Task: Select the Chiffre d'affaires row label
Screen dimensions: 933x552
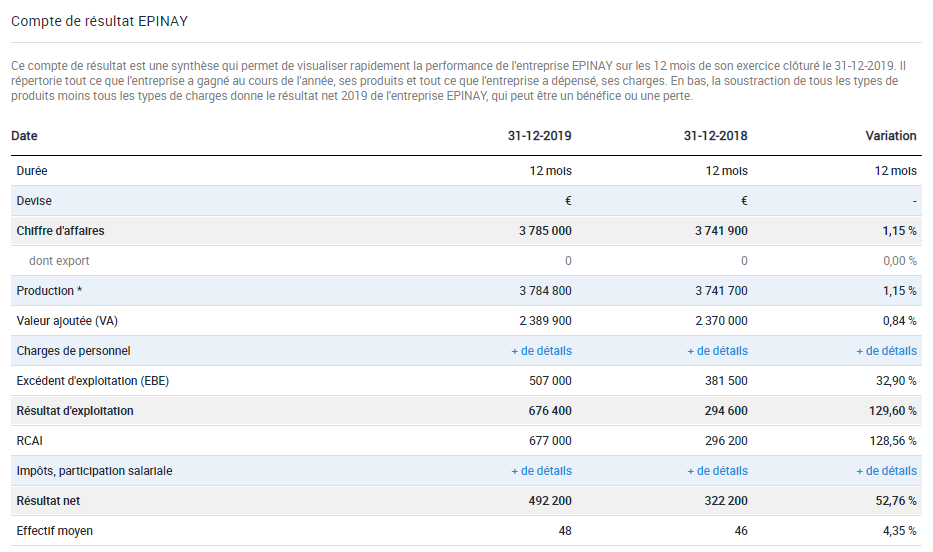Action: coord(60,231)
